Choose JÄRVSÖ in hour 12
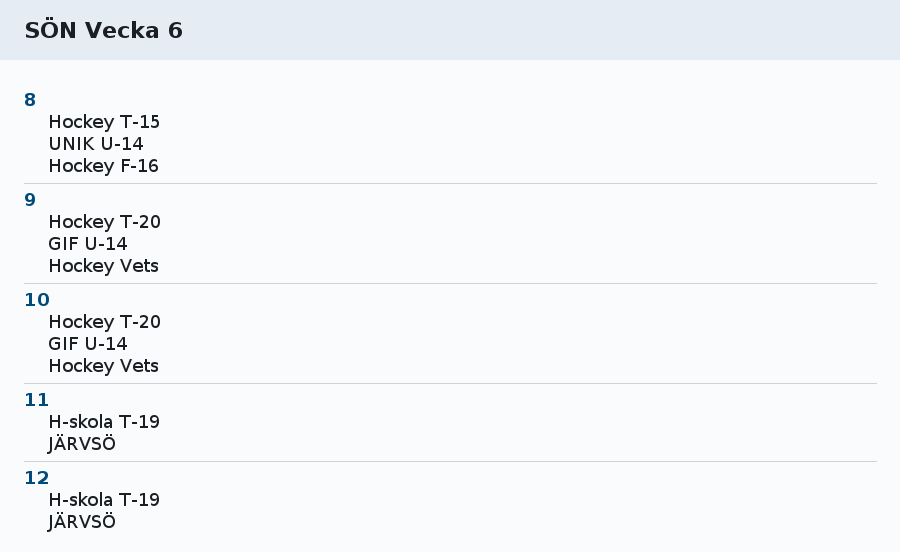 point(82,522)
